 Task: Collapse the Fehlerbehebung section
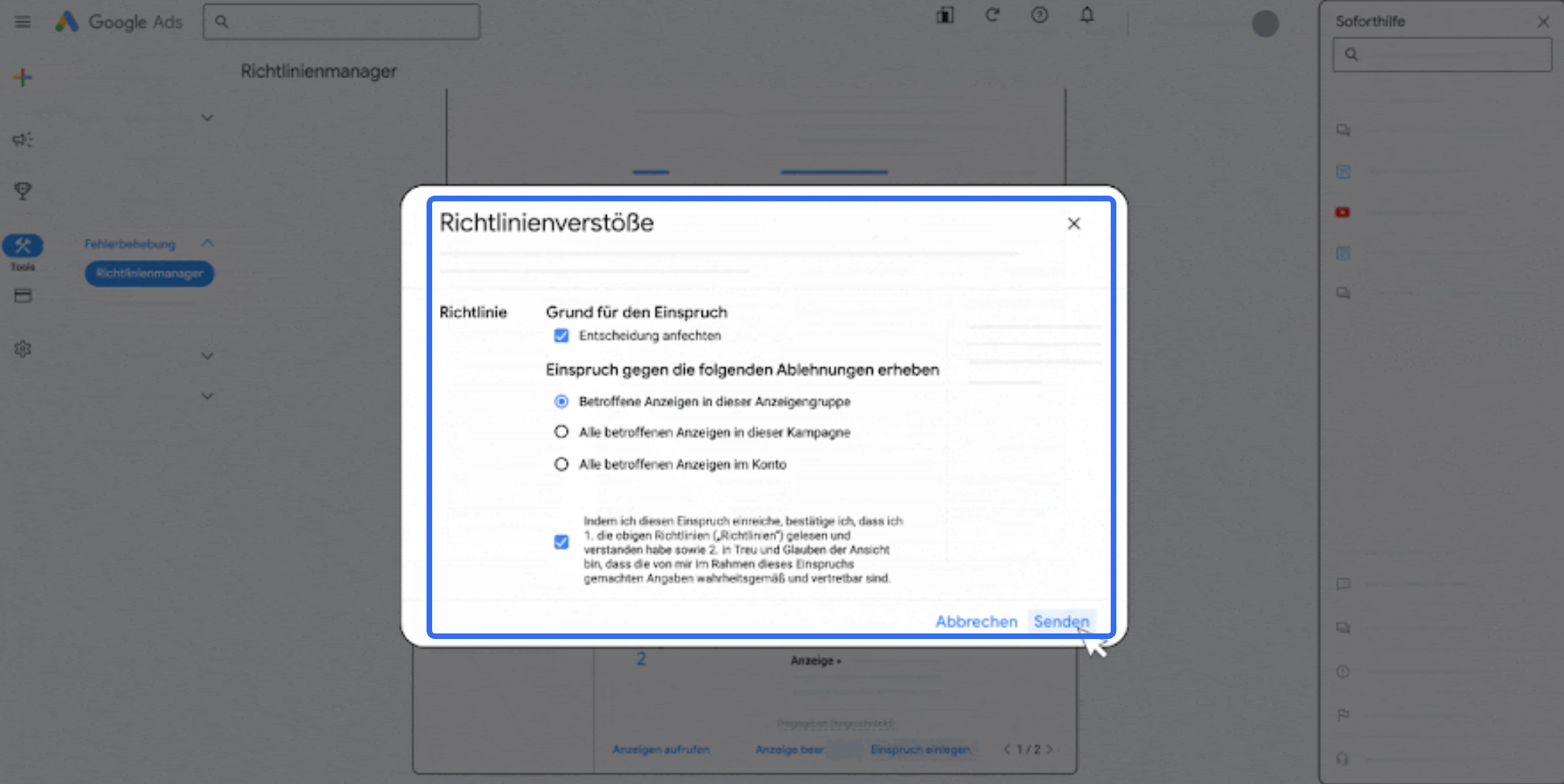click(207, 244)
